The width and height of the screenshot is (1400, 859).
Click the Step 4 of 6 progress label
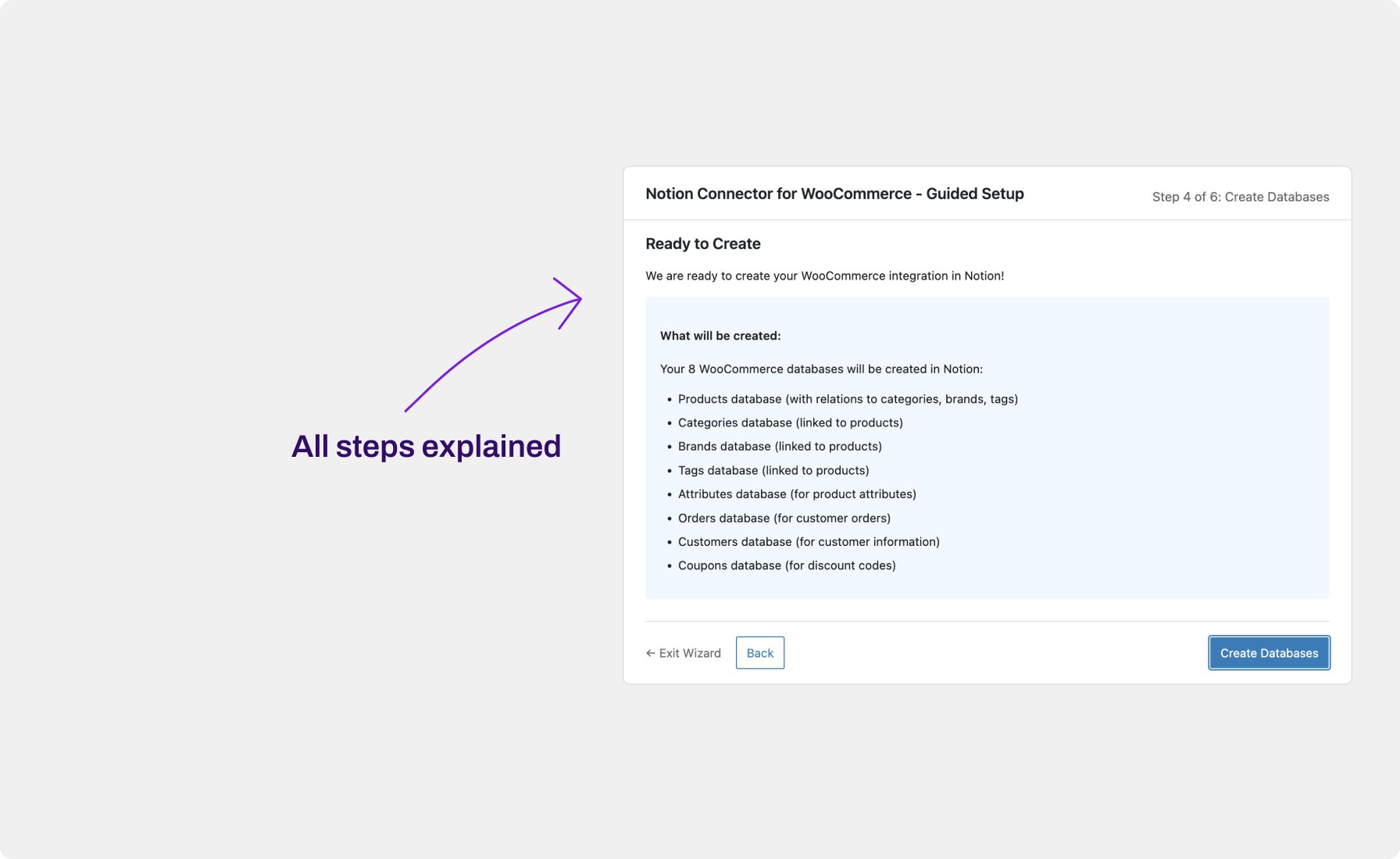click(1240, 197)
